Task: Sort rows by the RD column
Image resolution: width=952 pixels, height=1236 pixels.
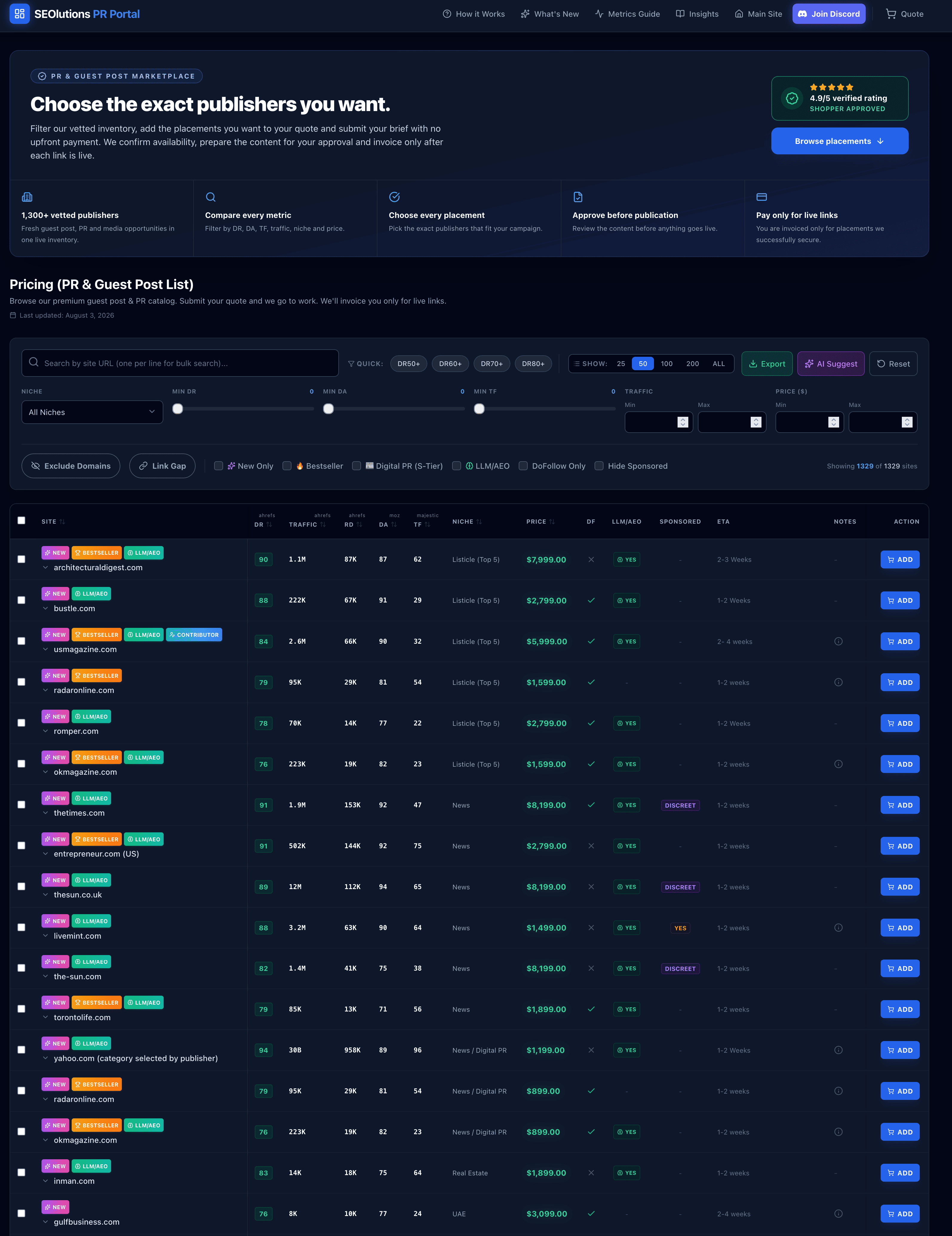Action: pyautogui.click(x=359, y=525)
